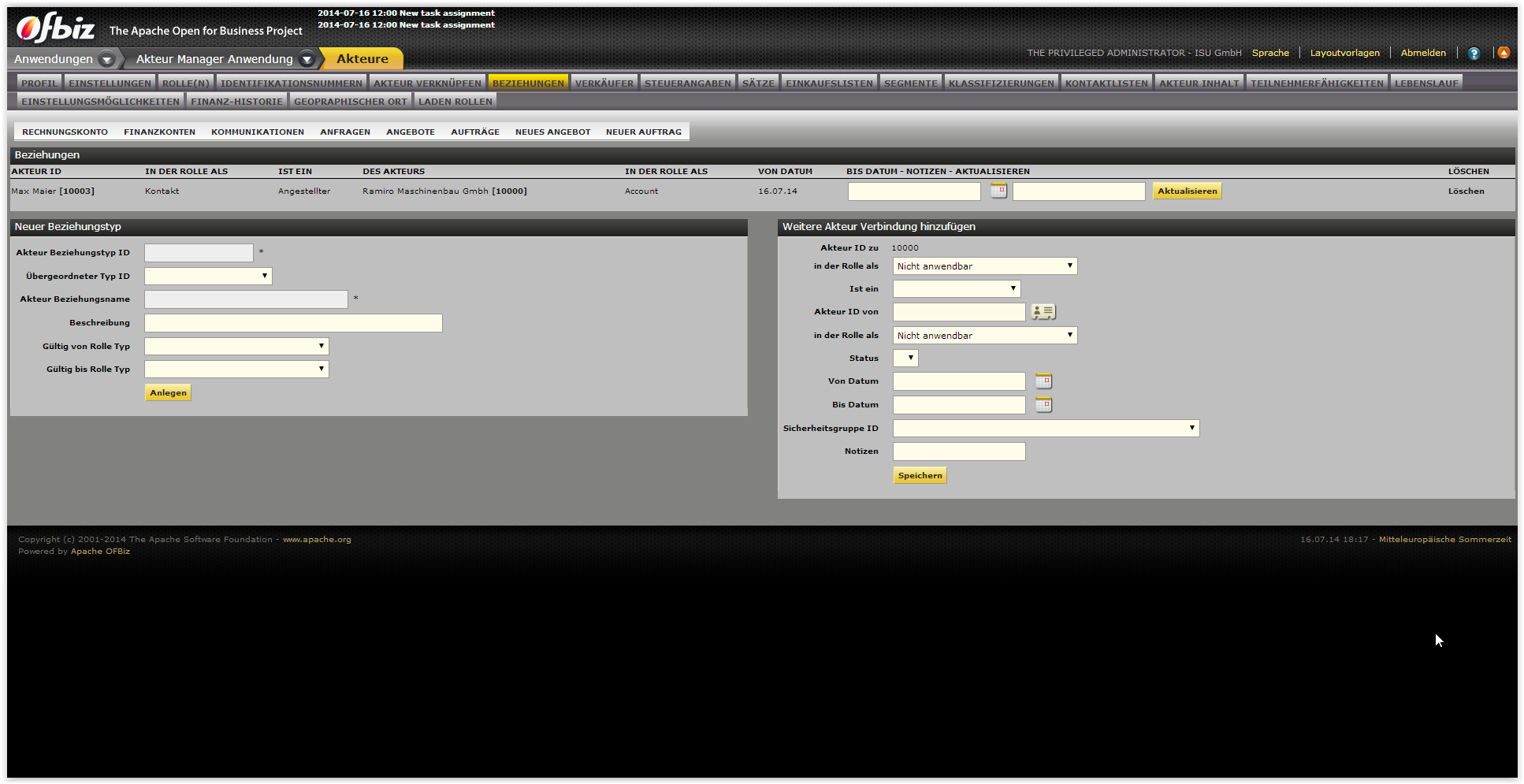Switch to the Profil tab
1524x784 pixels.
39,83
